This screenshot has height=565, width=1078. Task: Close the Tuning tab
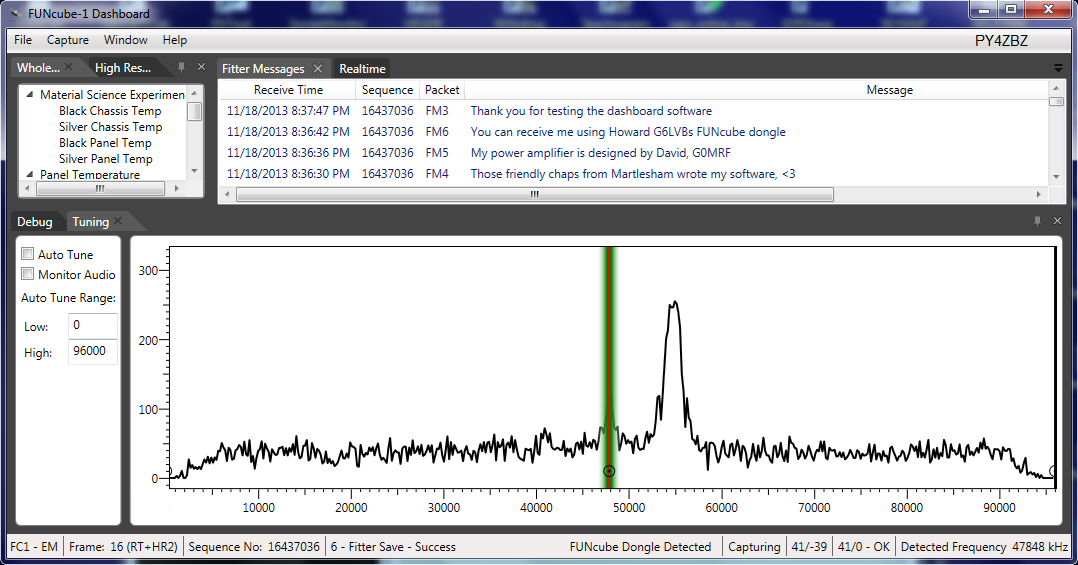(118, 221)
